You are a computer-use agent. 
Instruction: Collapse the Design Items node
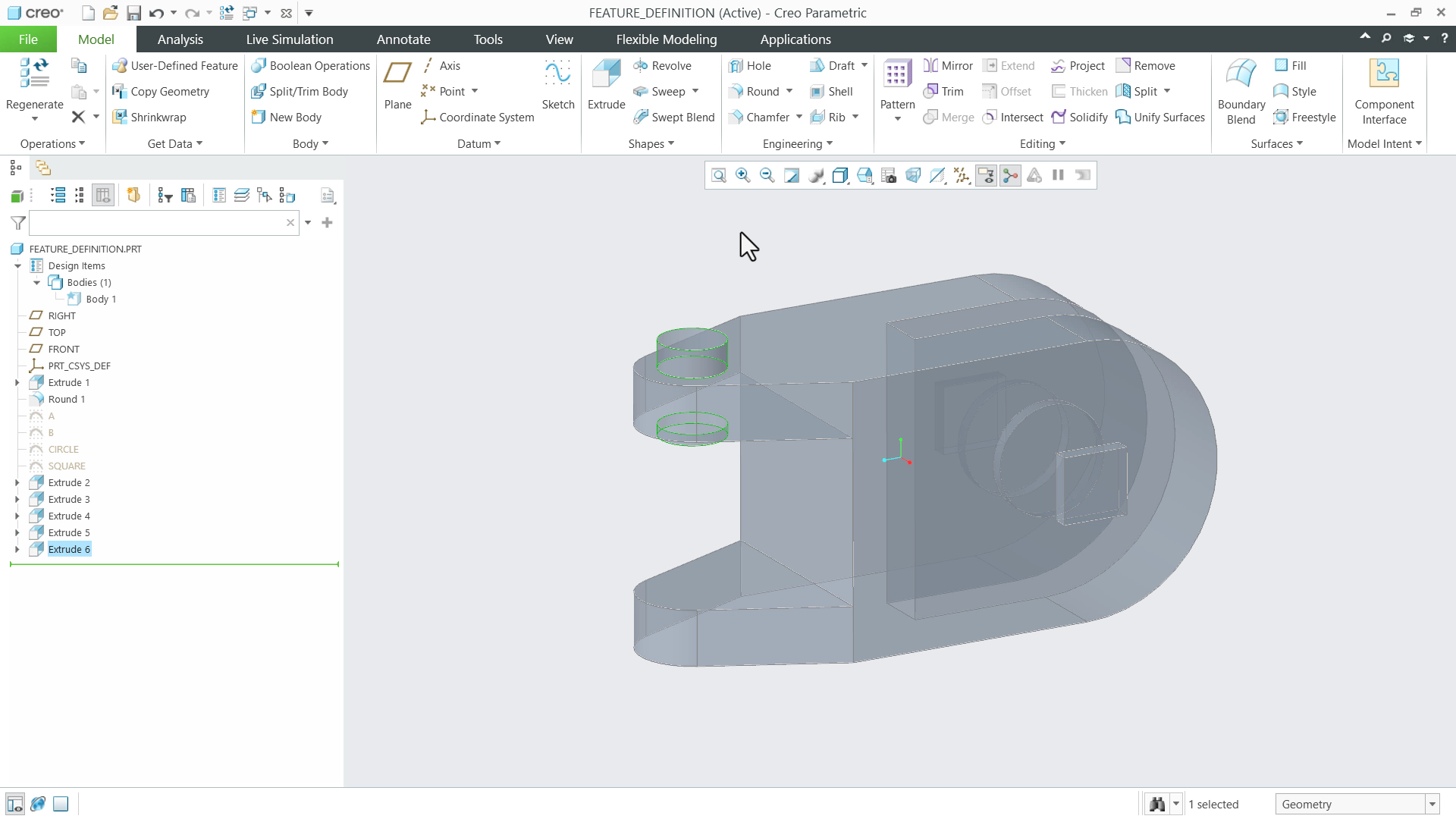point(17,266)
